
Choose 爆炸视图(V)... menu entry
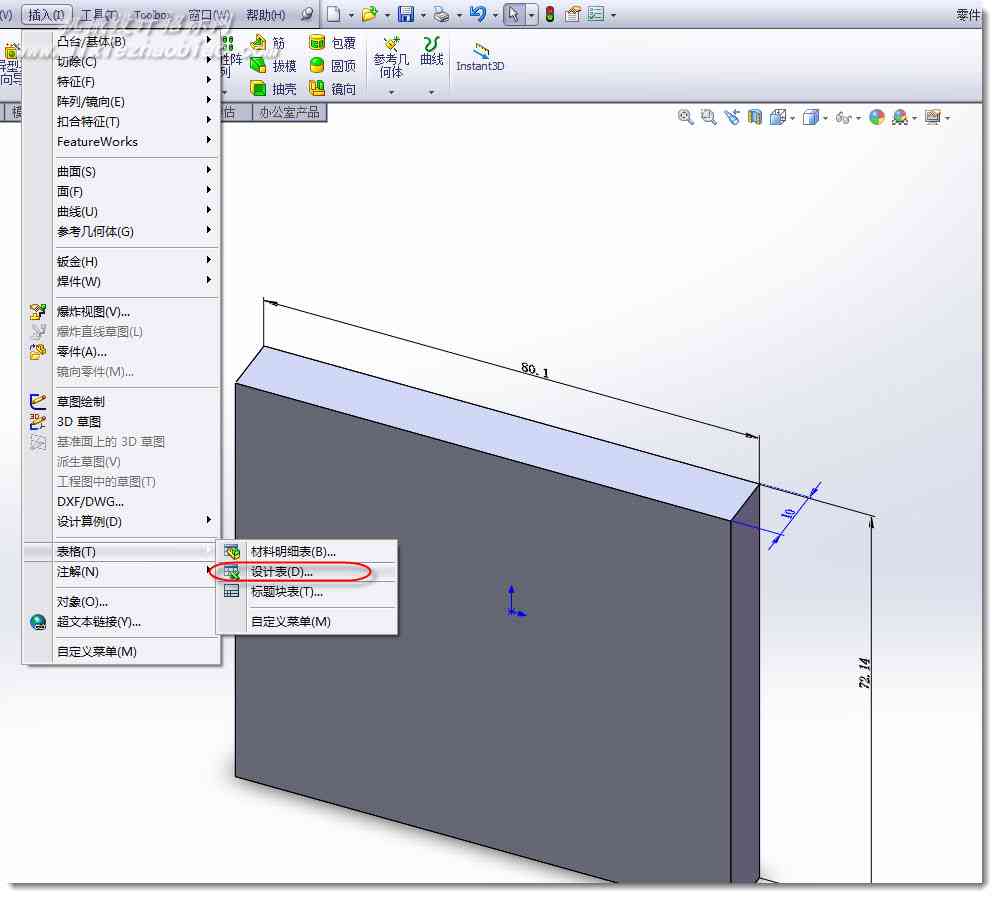tap(121, 312)
